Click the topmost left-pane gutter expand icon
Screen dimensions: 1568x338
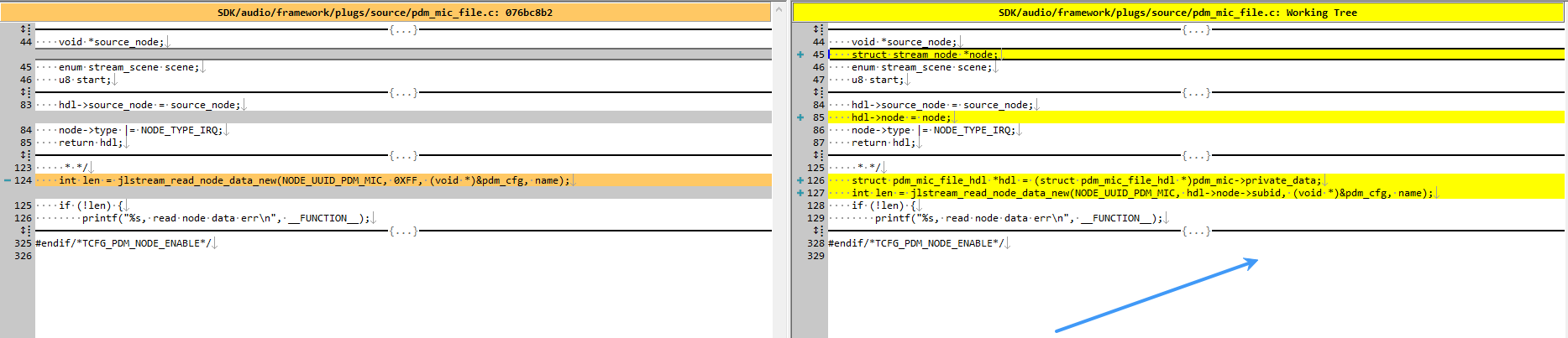point(25,29)
